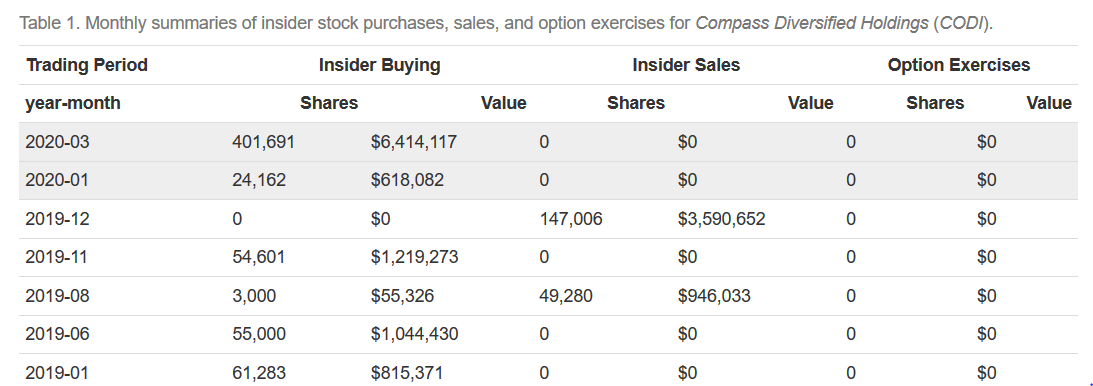Click the year-month subheader
The height and width of the screenshot is (386, 1093).
click(x=73, y=104)
